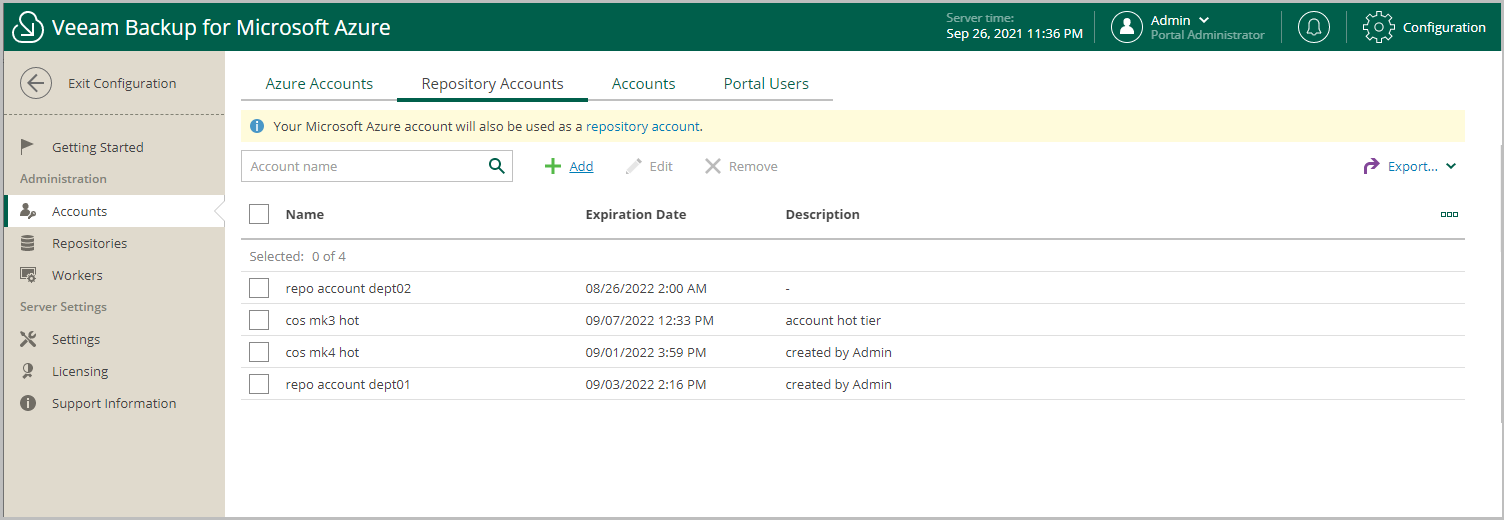1504x520 pixels.
Task: Open the Accounts tab at top
Action: point(643,84)
